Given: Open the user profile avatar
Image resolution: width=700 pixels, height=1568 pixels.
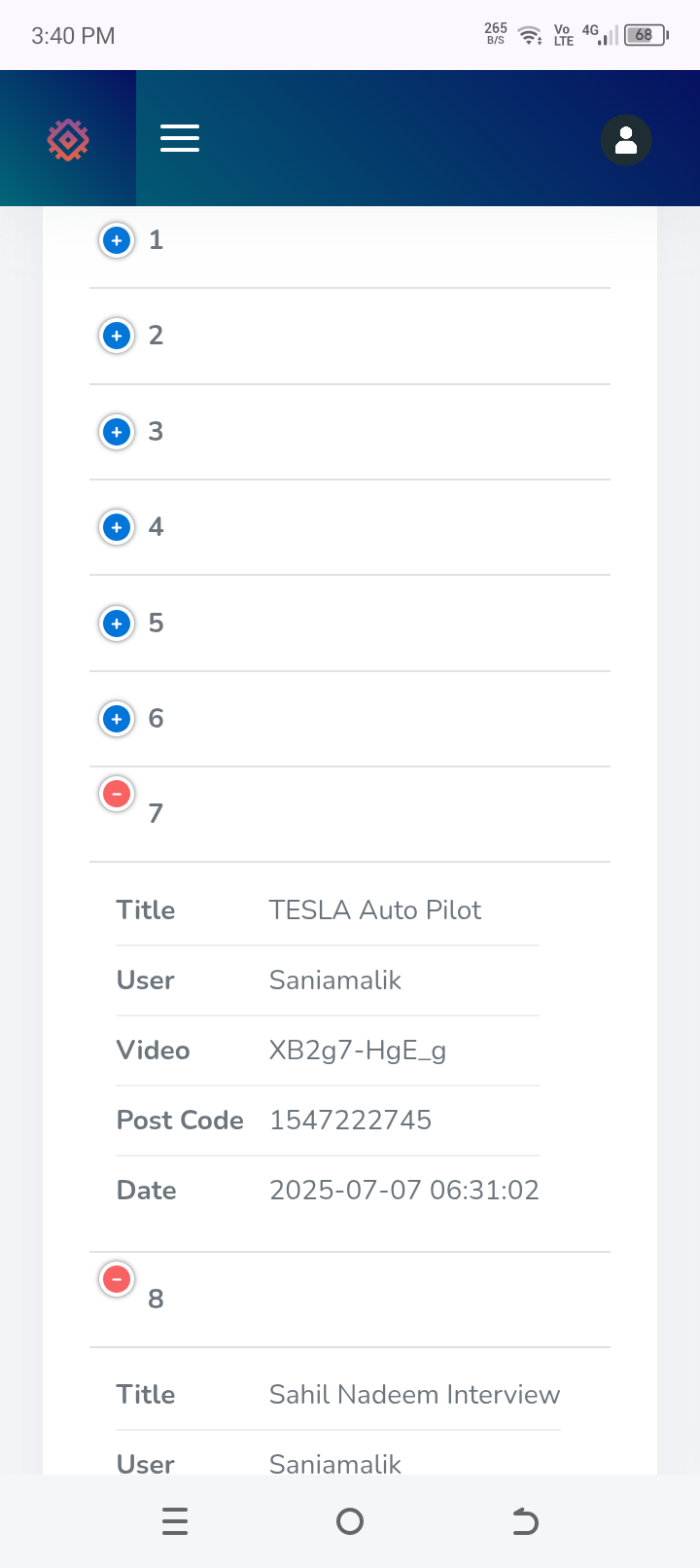Looking at the screenshot, I should [626, 140].
